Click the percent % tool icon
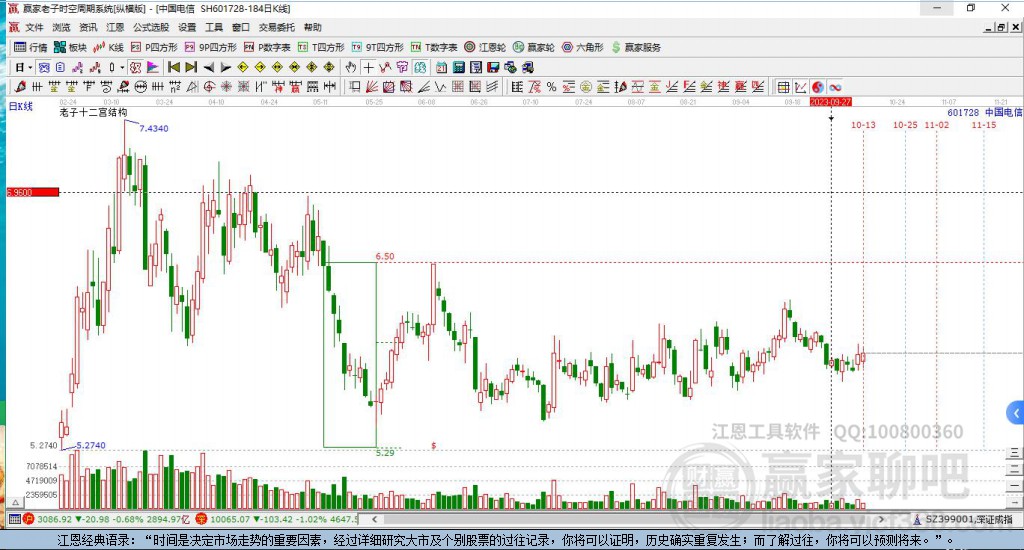Viewport: 1024px width, 550px height. pos(552,86)
